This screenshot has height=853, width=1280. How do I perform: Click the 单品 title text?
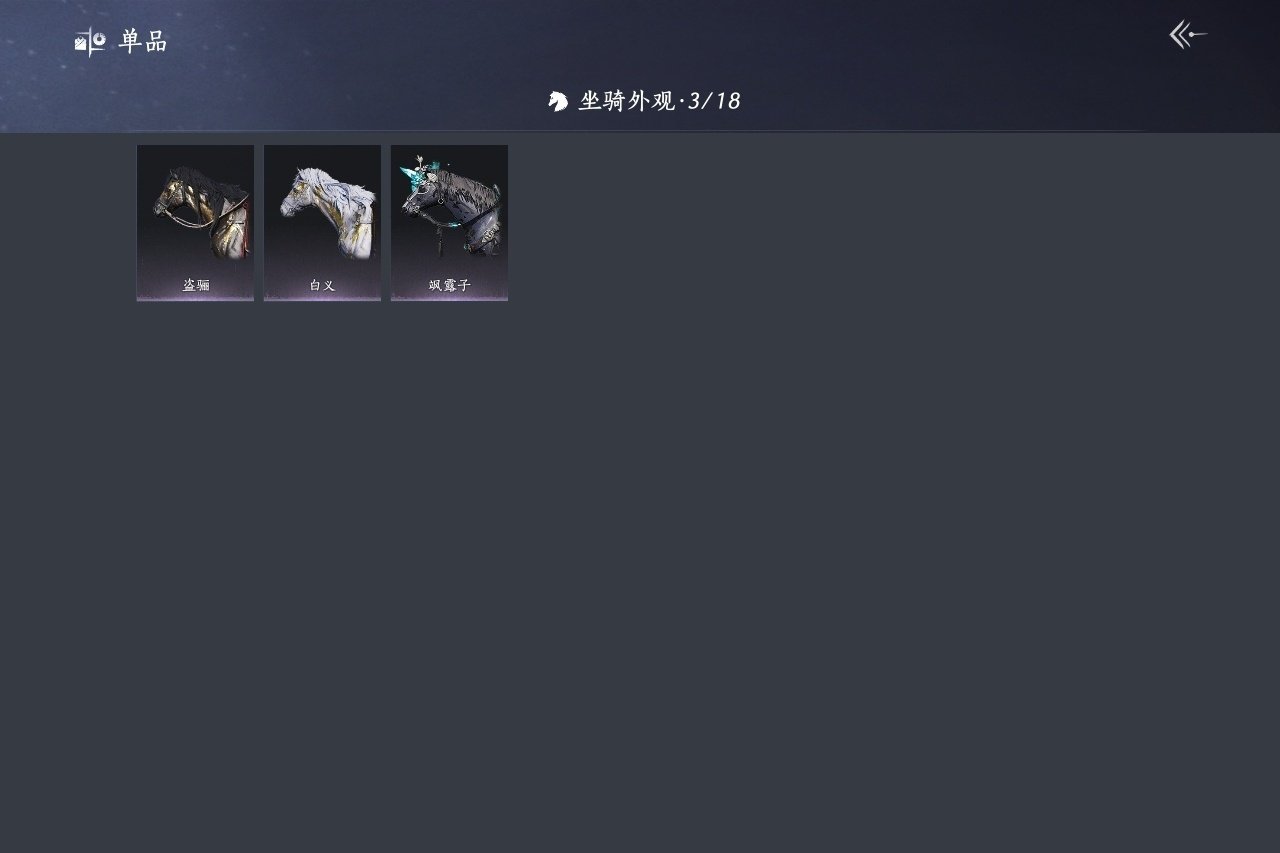point(143,42)
